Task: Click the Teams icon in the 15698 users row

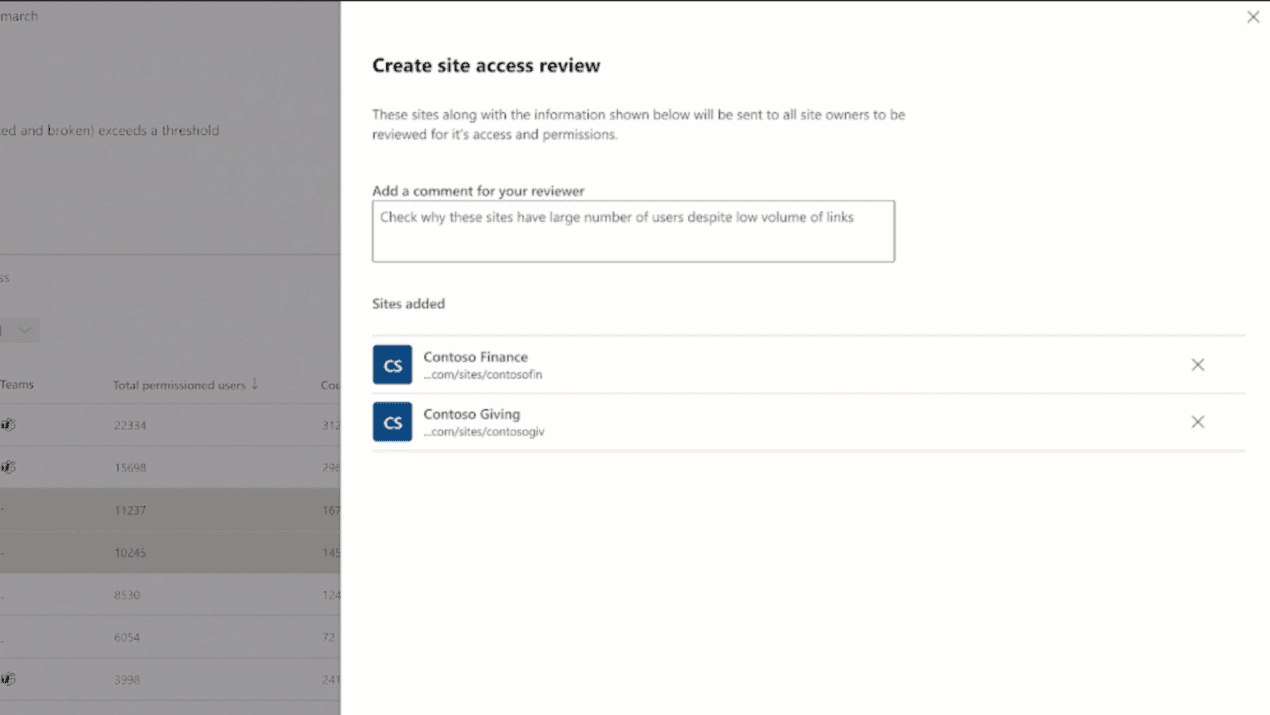Action: (x=8, y=466)
